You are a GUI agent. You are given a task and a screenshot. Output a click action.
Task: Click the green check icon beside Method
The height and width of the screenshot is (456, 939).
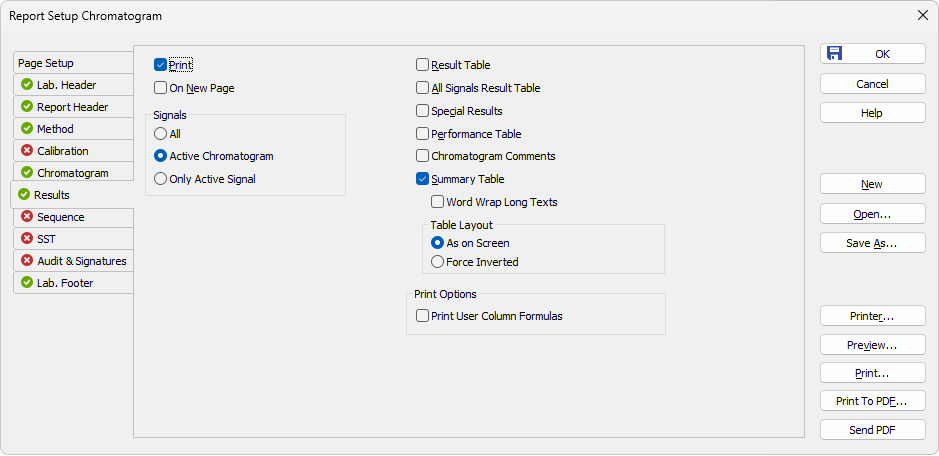[x=26, y=128]
